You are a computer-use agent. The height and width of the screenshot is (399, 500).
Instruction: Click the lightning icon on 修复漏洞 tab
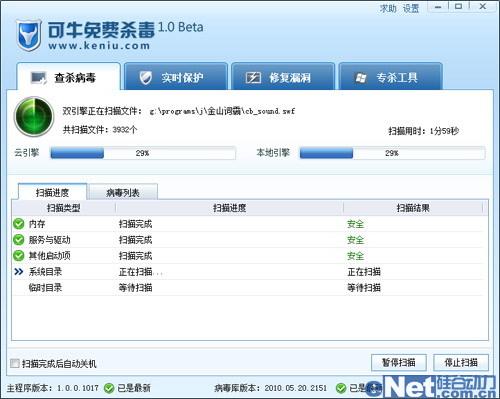click(x=253, y=78)
